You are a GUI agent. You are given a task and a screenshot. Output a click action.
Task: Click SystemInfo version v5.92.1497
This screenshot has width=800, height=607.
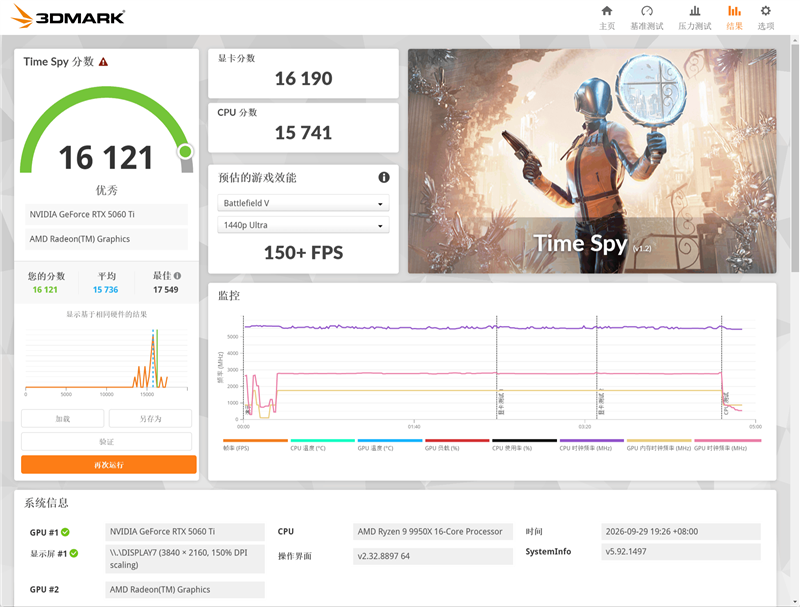681,551
